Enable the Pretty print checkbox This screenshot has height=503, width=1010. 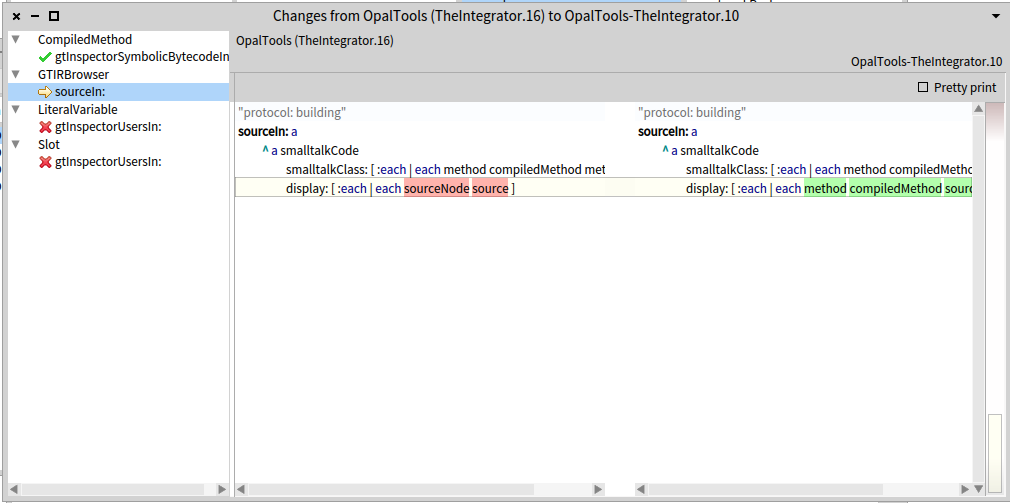pyautogui.click(x=923, y=88)
